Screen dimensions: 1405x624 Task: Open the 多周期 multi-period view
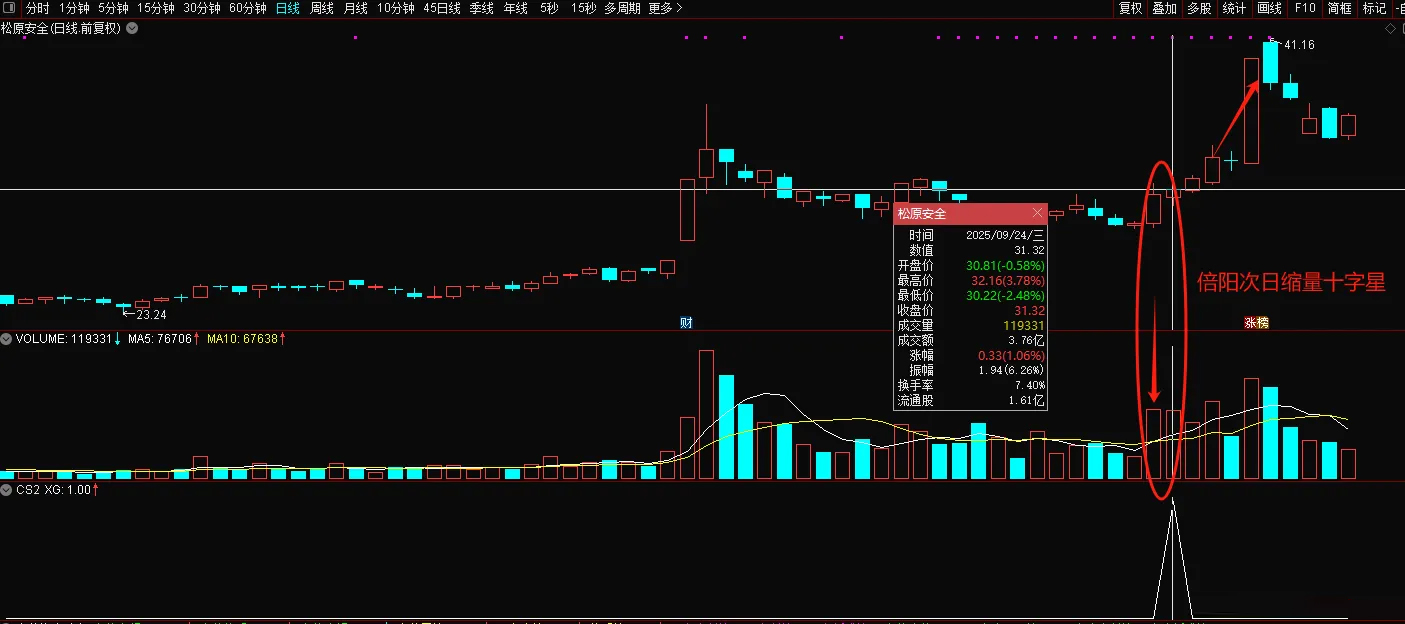pos(623,8)
